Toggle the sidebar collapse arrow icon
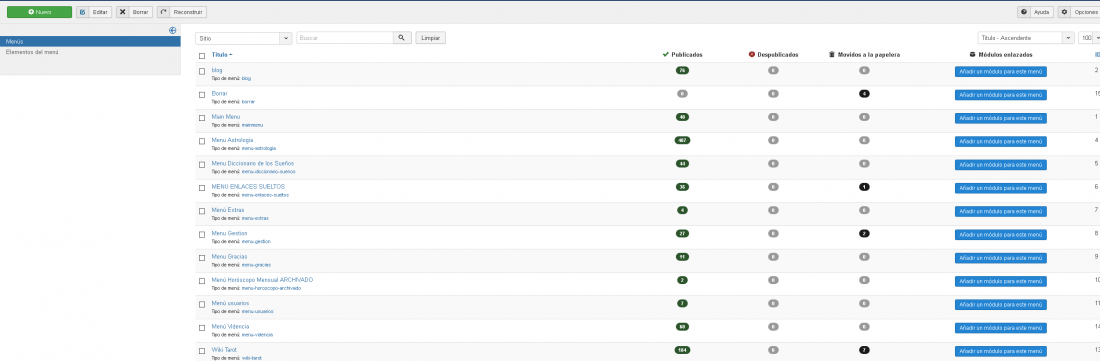 coord(173,30)
